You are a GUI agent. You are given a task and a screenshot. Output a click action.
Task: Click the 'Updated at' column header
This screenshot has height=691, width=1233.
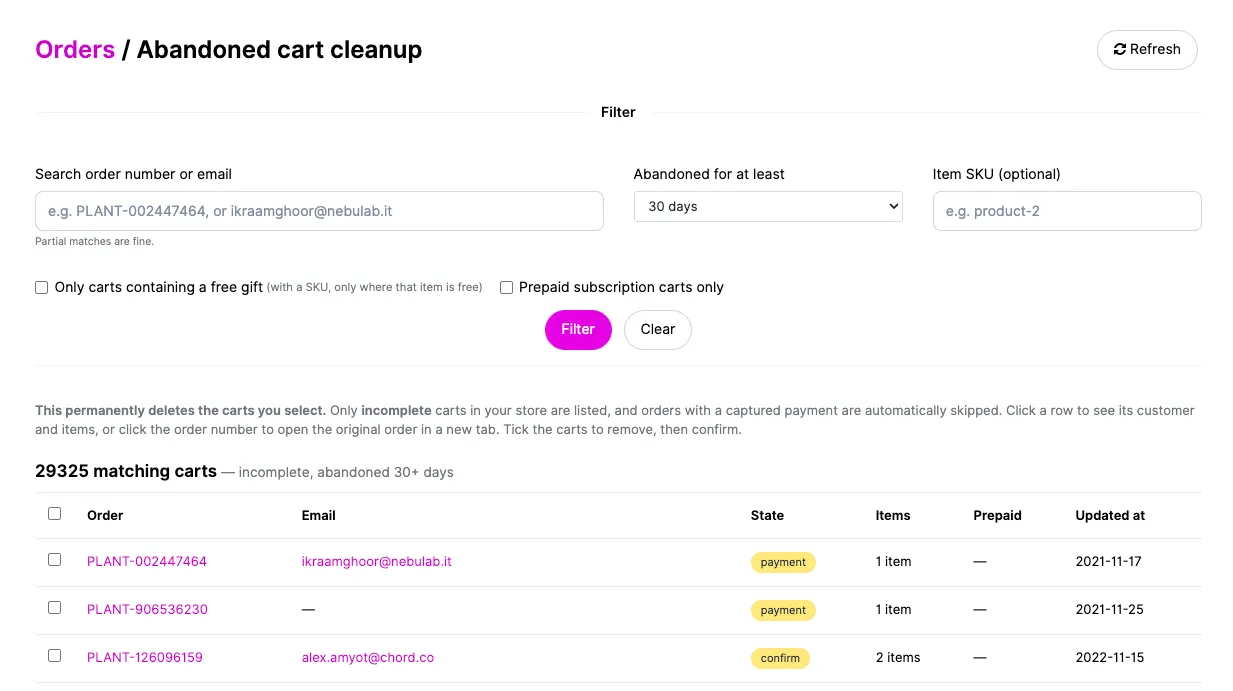tap(1110, 516)
